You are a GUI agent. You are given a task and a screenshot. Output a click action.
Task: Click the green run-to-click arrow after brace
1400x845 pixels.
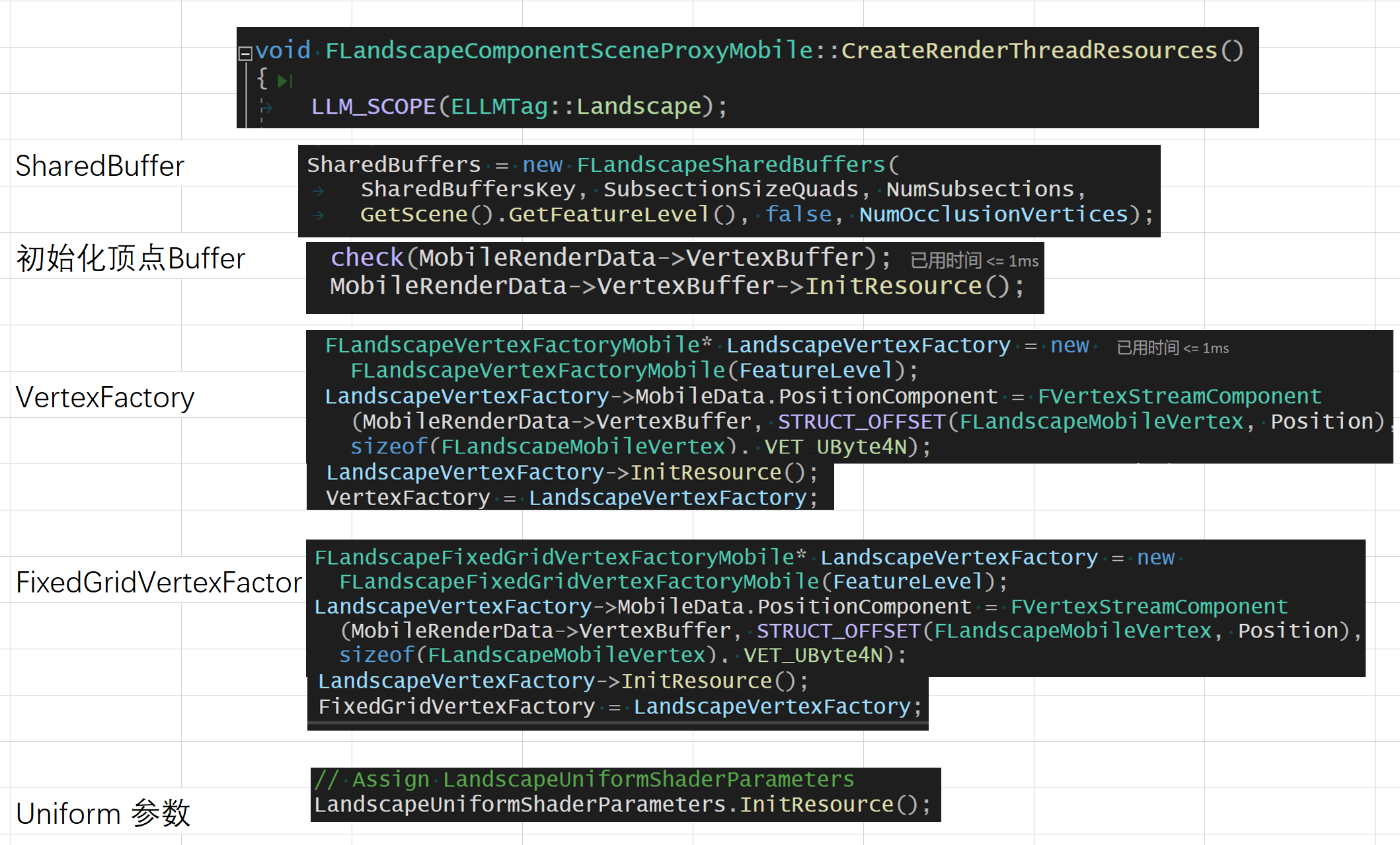(284, 81)
